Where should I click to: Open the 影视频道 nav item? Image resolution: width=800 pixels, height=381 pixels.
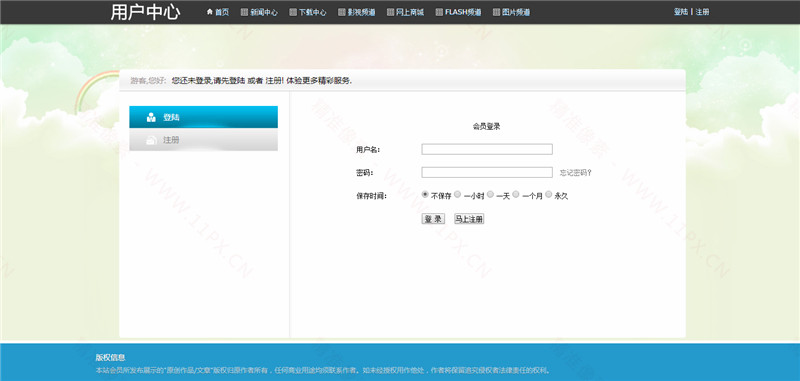click(x=361, y=12)
